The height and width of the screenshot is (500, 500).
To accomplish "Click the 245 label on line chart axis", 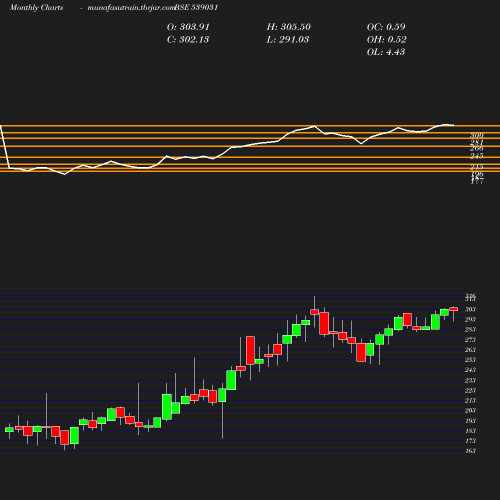I will 477,156.
